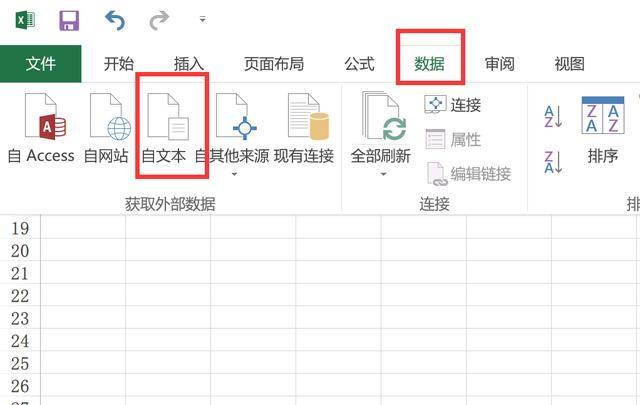
Task: Select row header 26
Action: pos(20,386)
